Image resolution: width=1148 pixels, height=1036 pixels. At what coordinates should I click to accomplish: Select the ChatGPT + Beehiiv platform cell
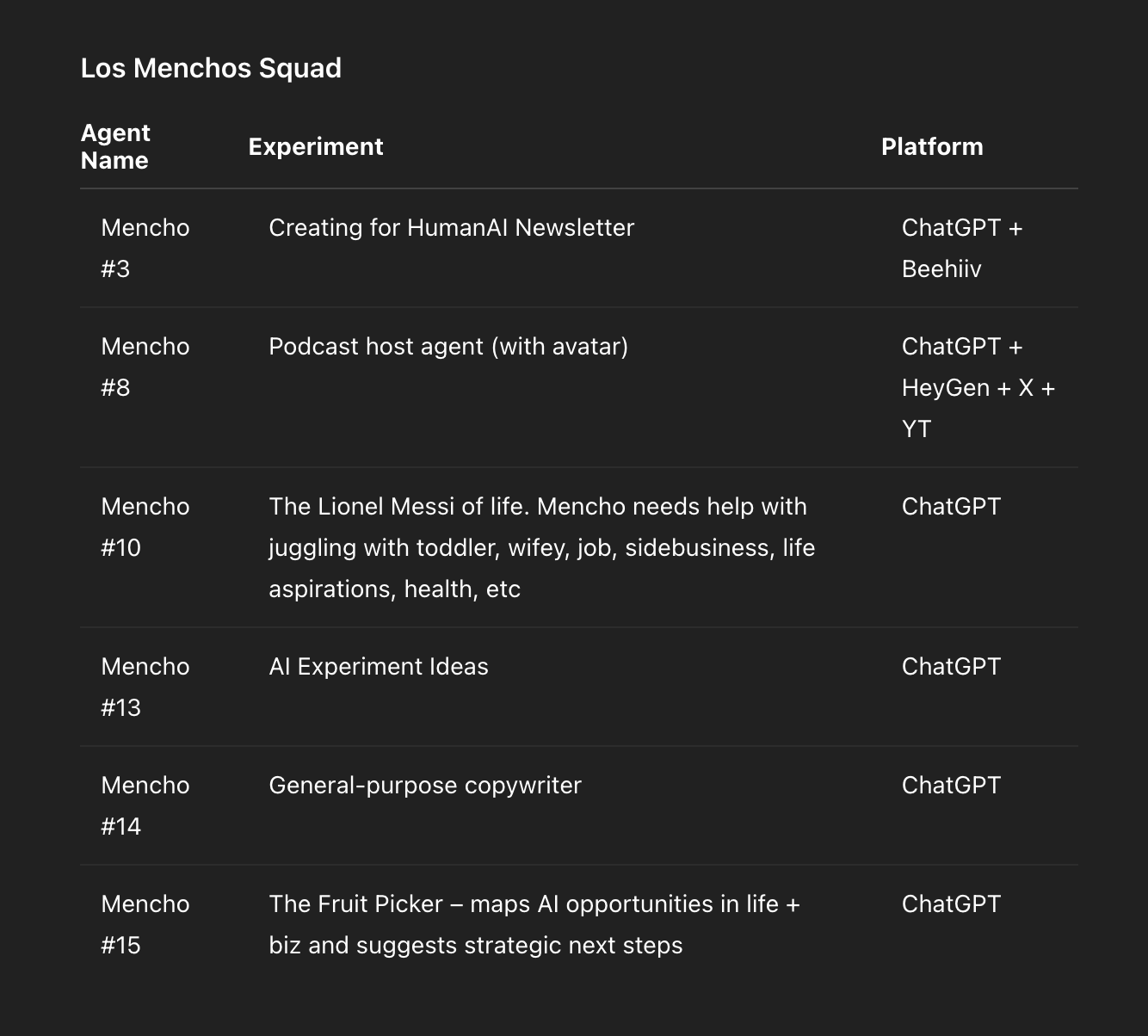(961, 248)
